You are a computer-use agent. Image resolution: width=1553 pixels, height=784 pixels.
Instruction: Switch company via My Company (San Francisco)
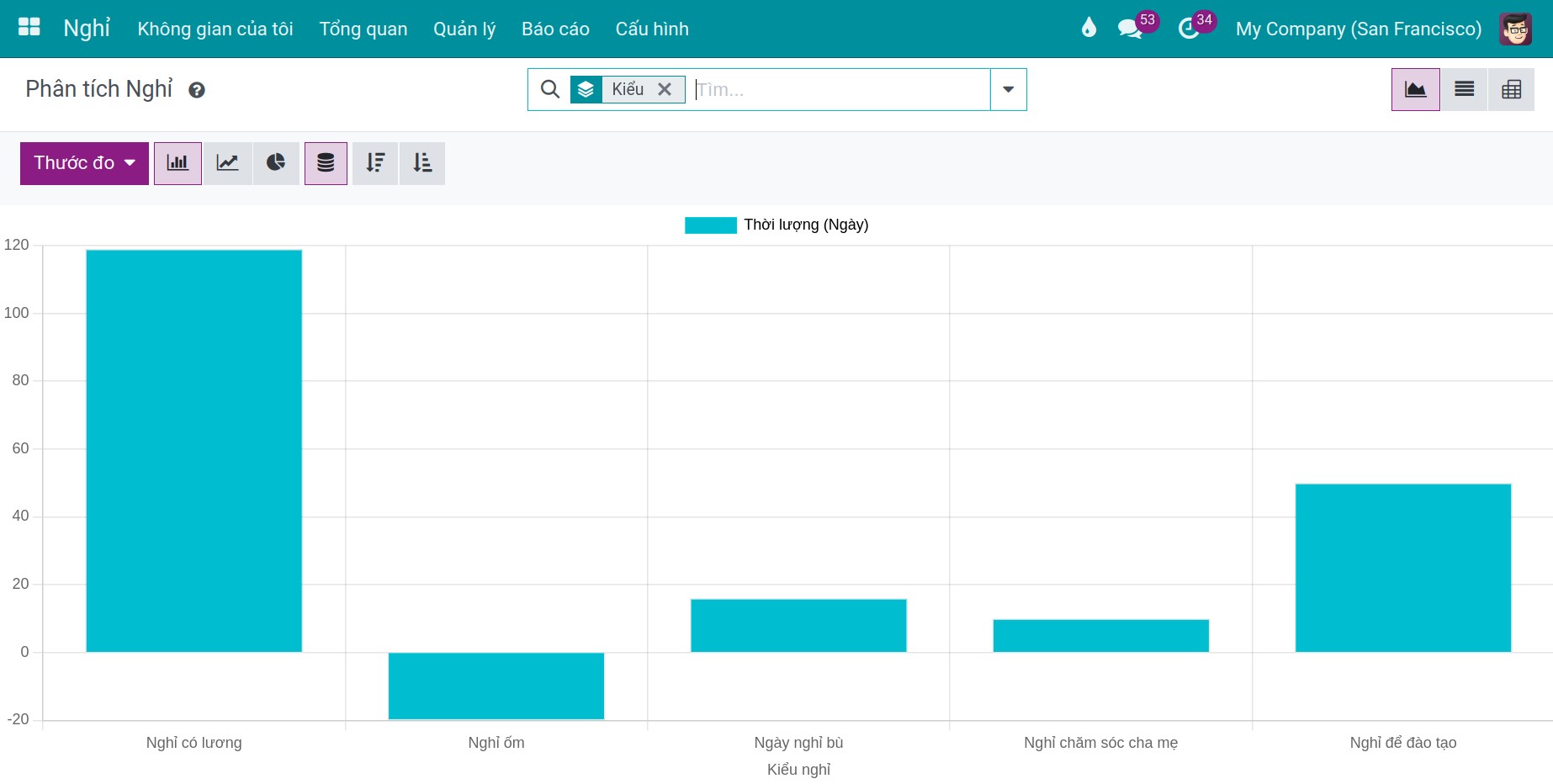coord(1359,29)
